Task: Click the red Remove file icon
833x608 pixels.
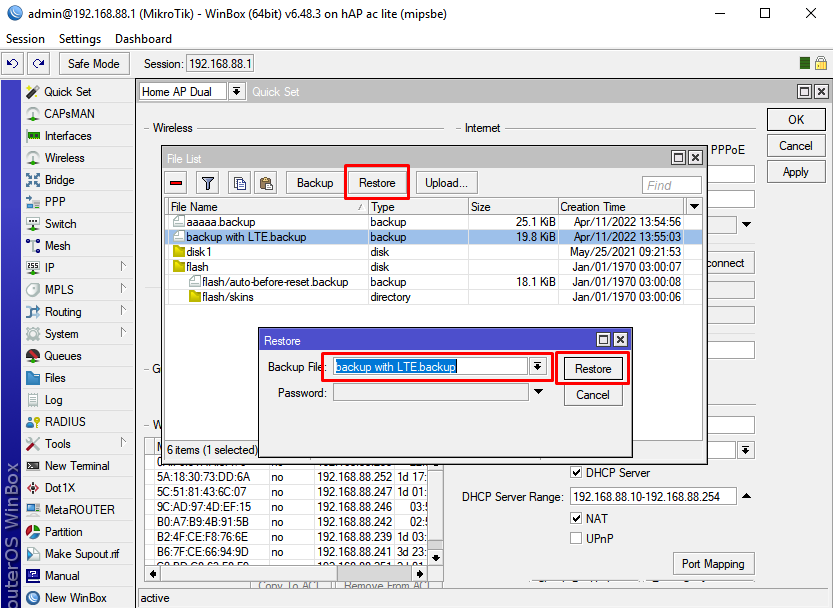Action: [177, 183]
